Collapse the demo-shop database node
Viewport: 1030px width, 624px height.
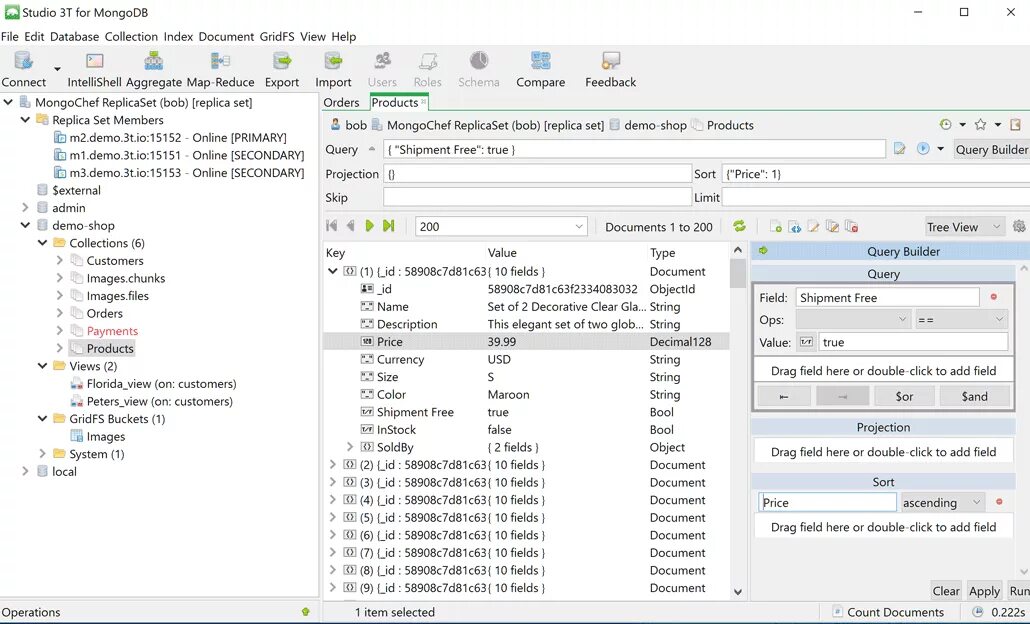[25, 225]
